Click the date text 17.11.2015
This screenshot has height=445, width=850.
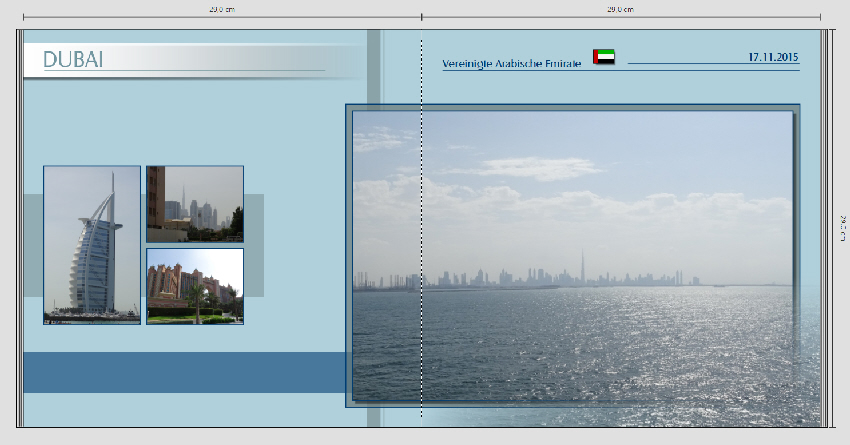pos(773,57)
